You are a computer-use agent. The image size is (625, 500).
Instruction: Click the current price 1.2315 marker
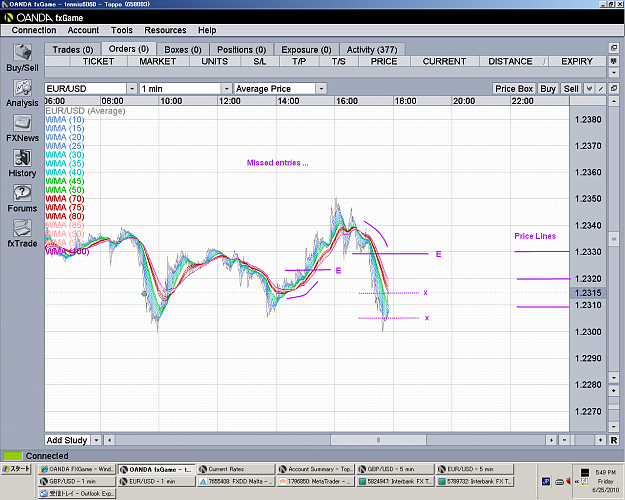[588, 293]
